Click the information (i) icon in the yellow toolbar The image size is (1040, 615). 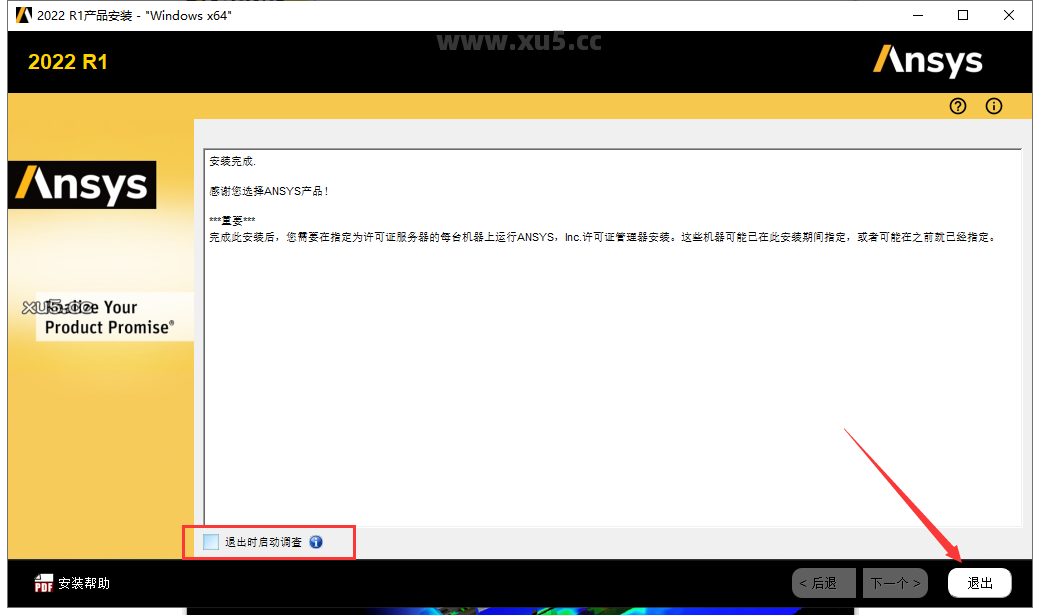pos(993,106)
